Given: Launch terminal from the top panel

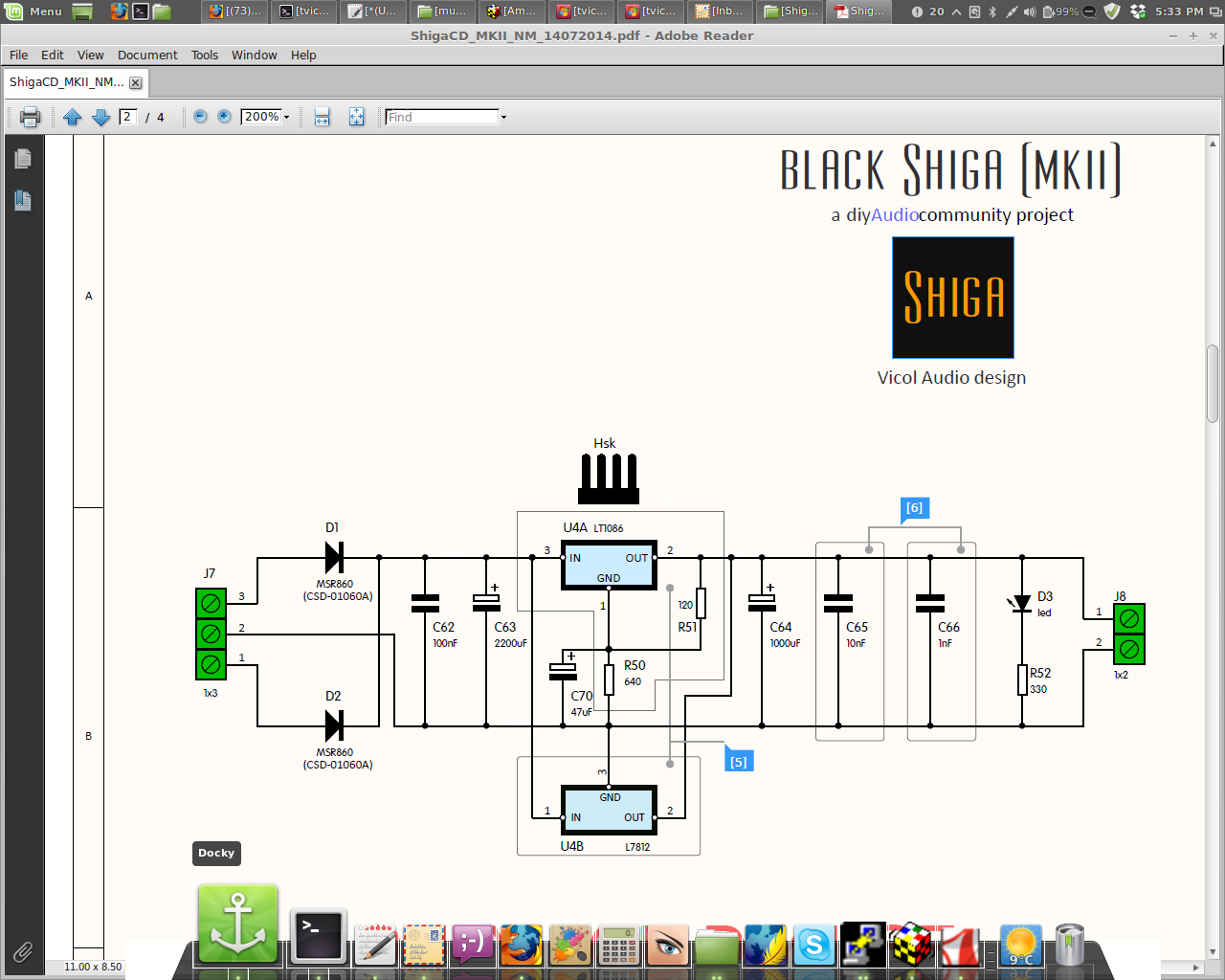Looking at the screenshot, I should point(141,11).
